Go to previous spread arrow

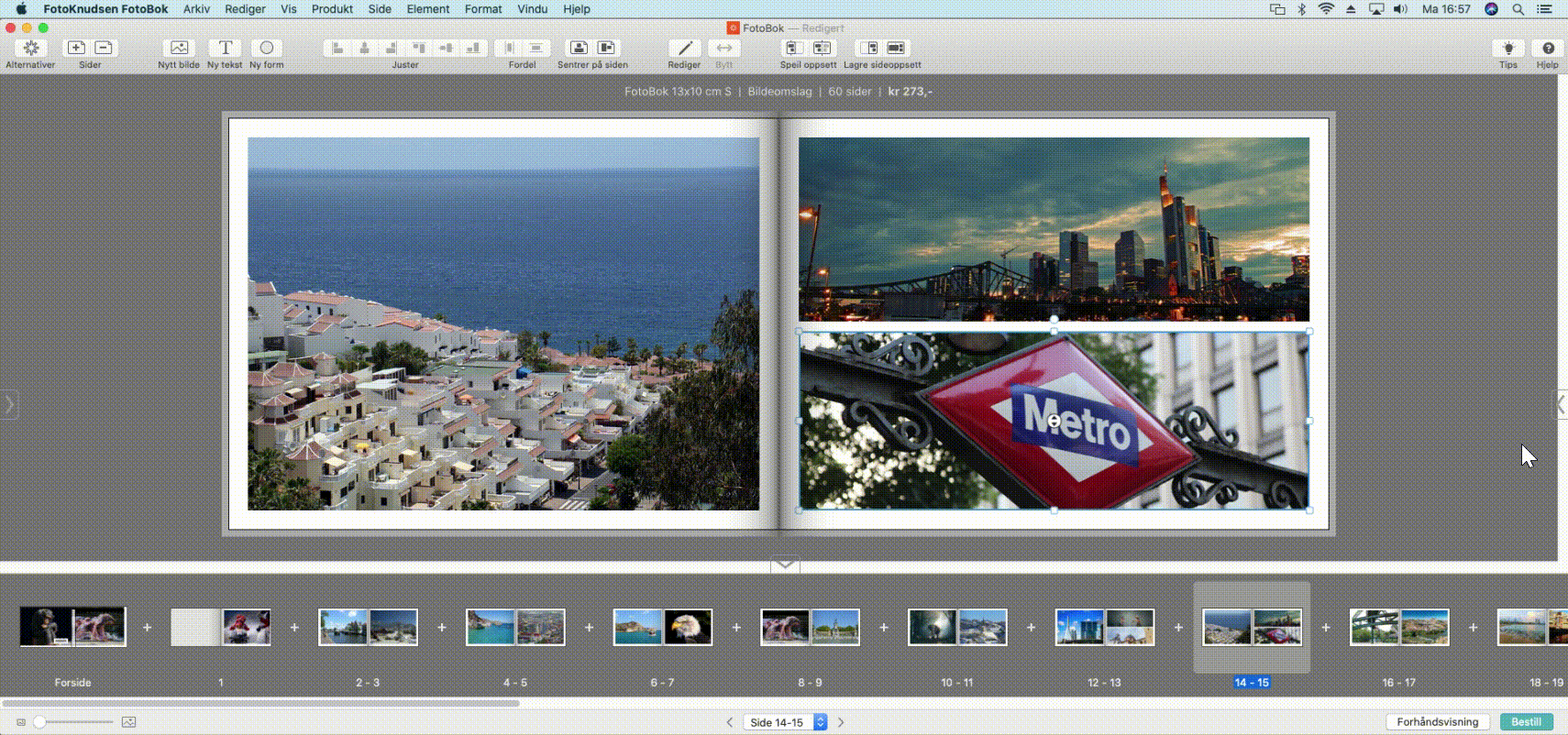tap(730, 722)
